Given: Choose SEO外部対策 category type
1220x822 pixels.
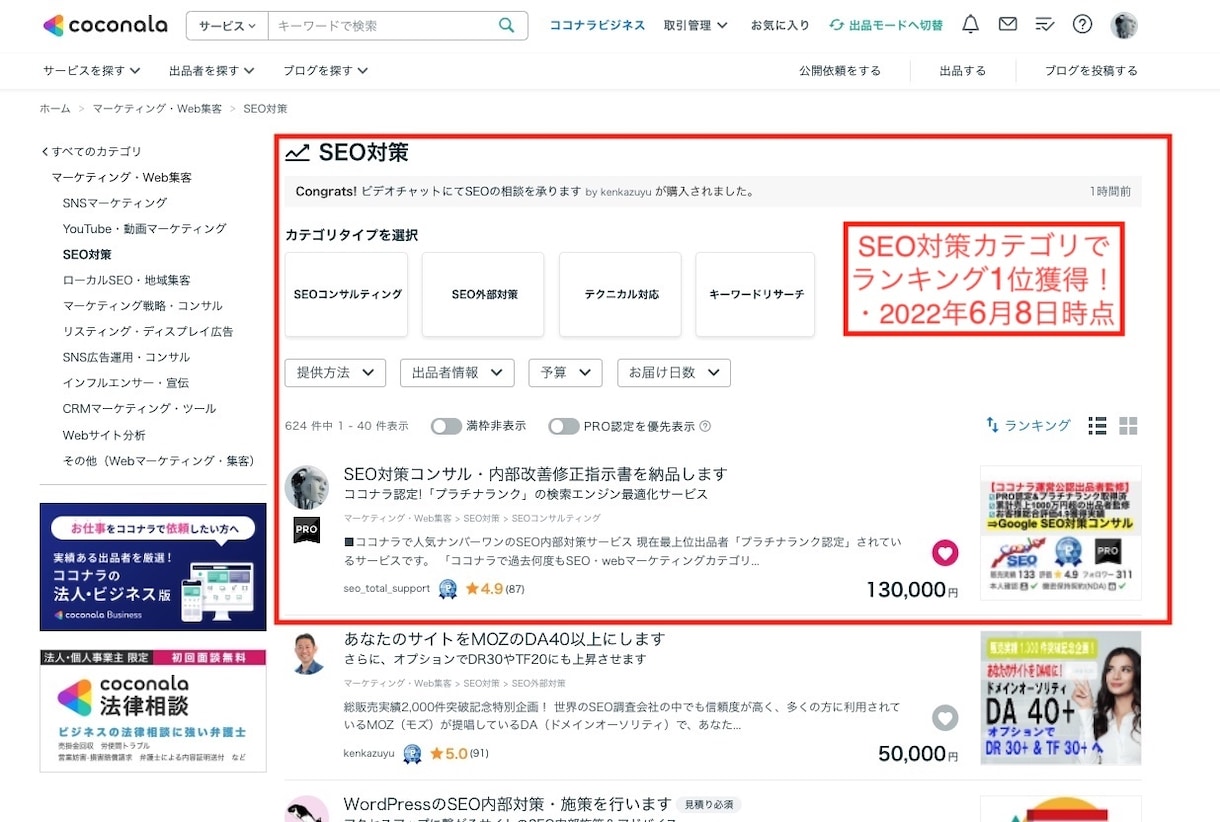Looking at the screenshot, I should point(483,294).
